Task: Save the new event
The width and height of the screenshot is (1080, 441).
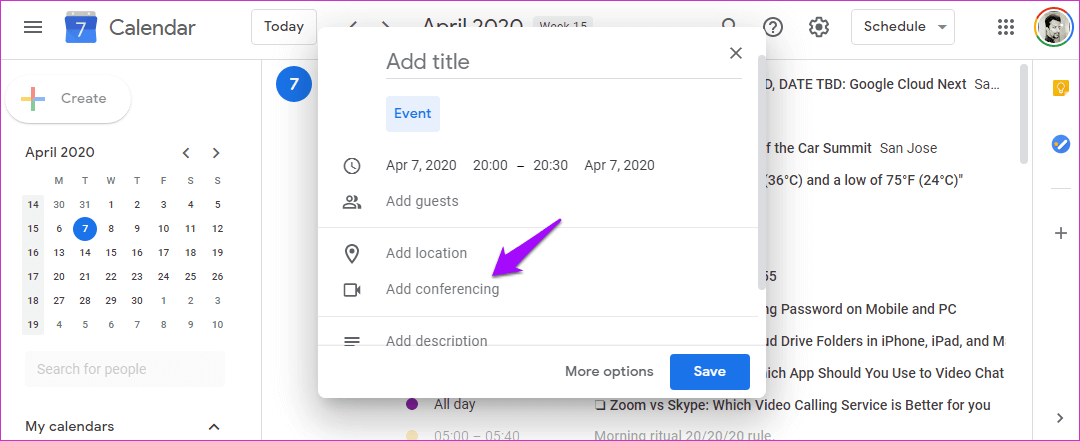Action: tap(709, 371)
